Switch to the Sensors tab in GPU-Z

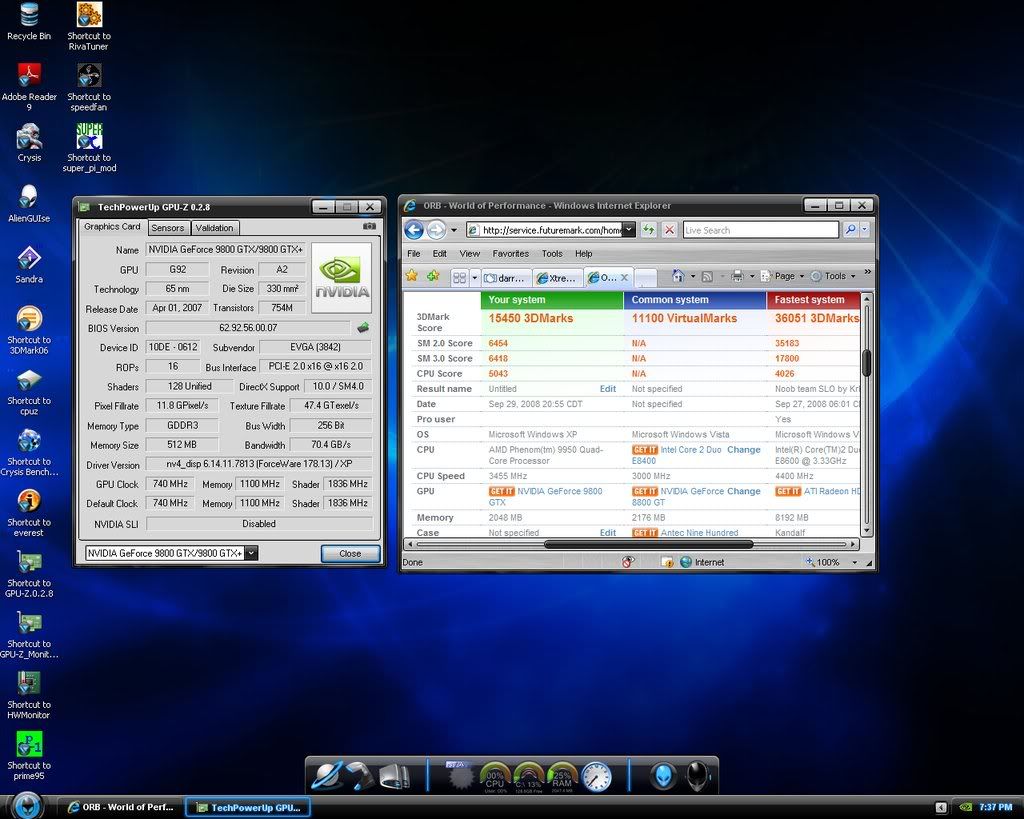coord(168,228)
